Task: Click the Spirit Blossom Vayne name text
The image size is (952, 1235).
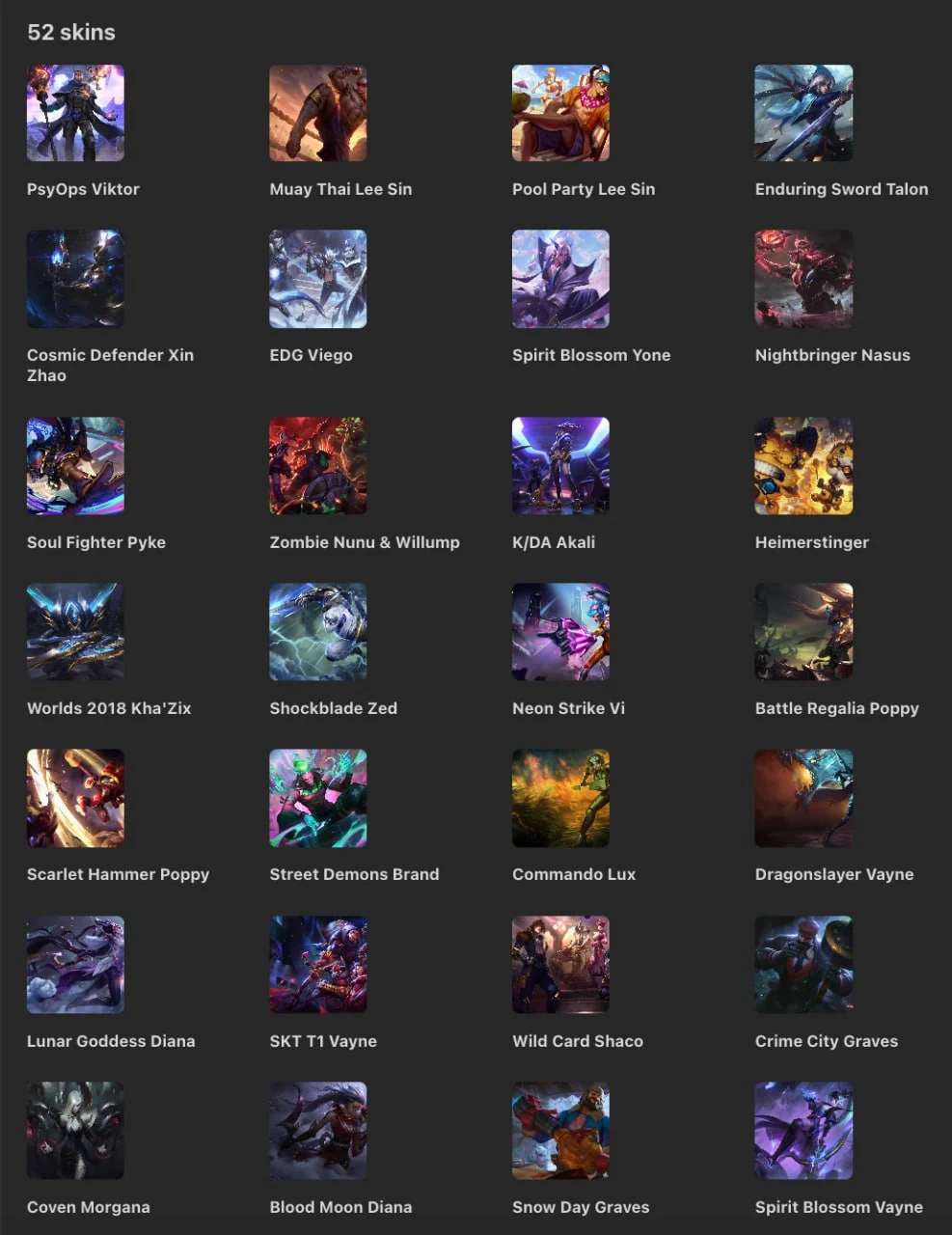Action: tap(839, 1207)
